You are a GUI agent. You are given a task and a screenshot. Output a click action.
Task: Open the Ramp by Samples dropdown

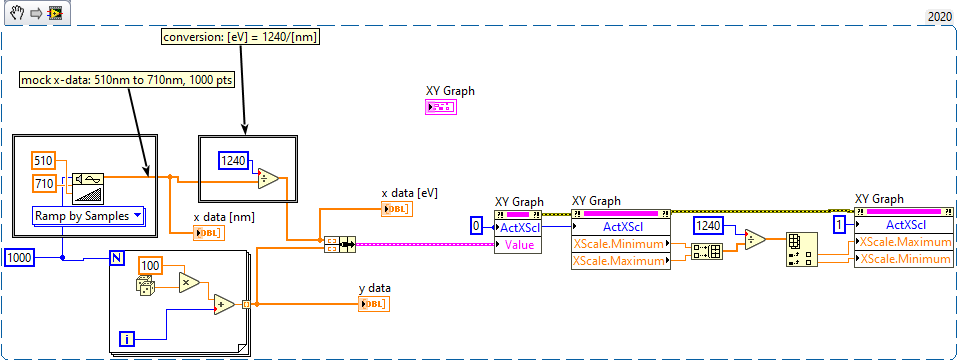pos(89,216)
